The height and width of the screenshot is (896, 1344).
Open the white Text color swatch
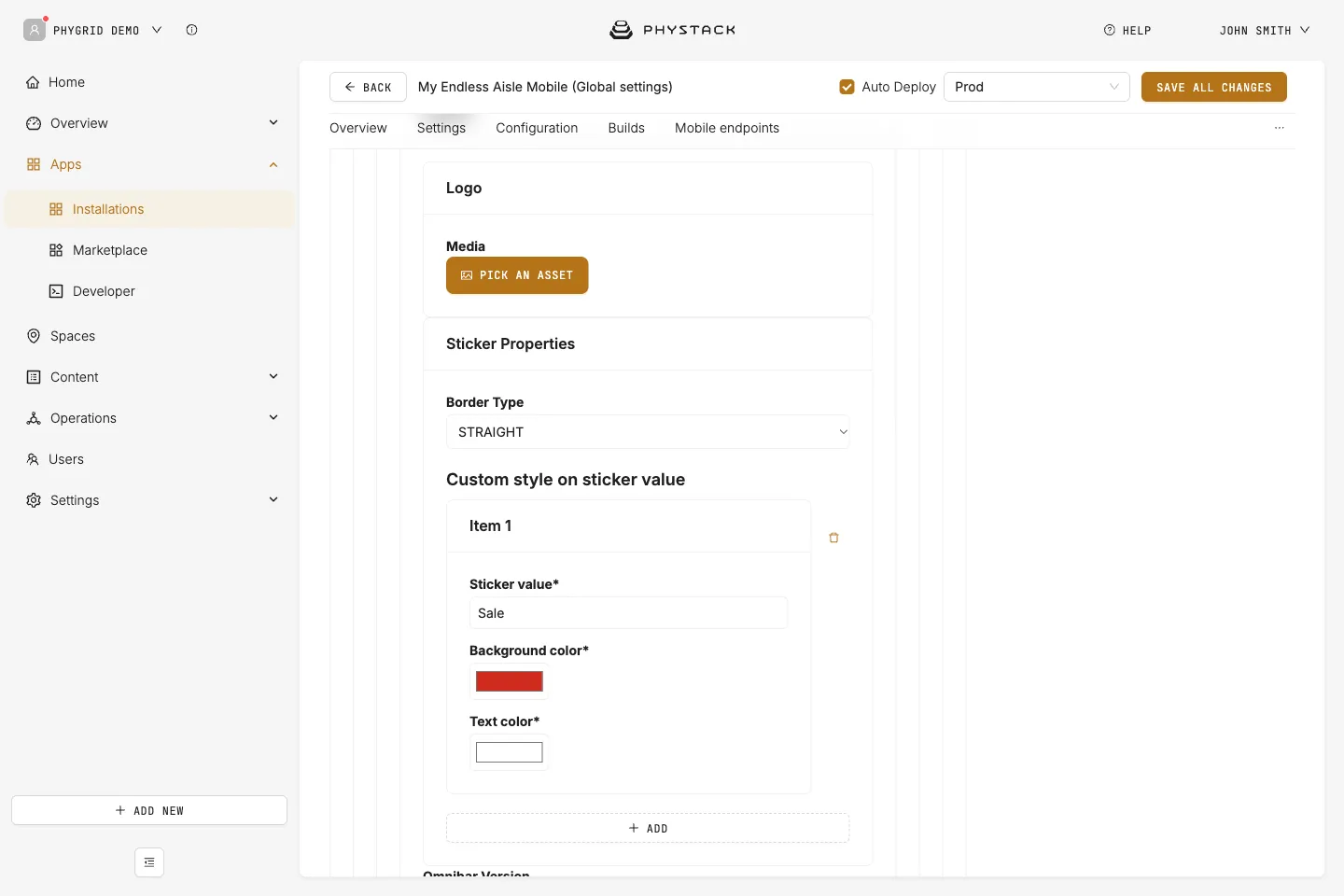510,752
